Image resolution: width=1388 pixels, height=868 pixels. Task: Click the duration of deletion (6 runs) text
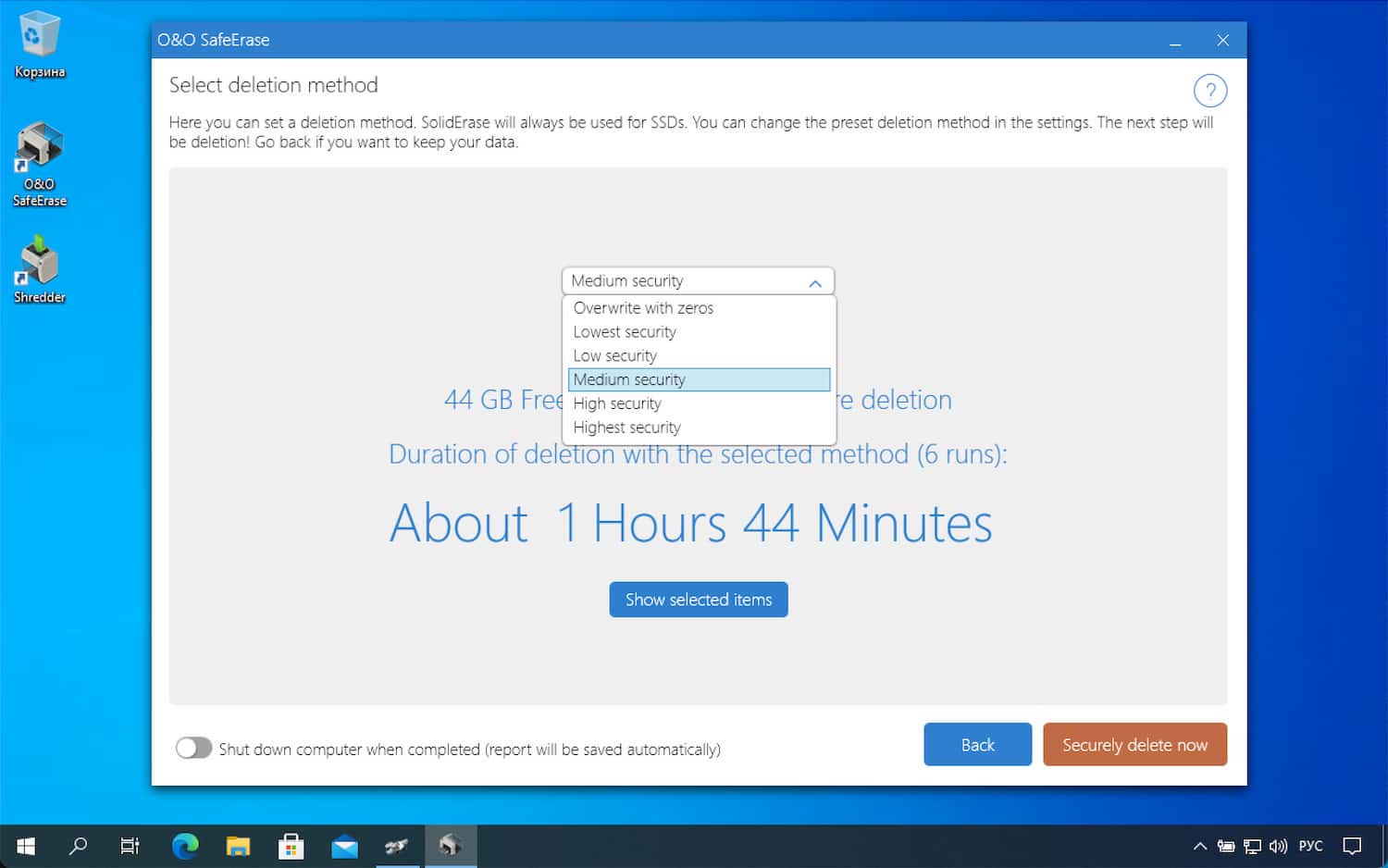point(698,454)
